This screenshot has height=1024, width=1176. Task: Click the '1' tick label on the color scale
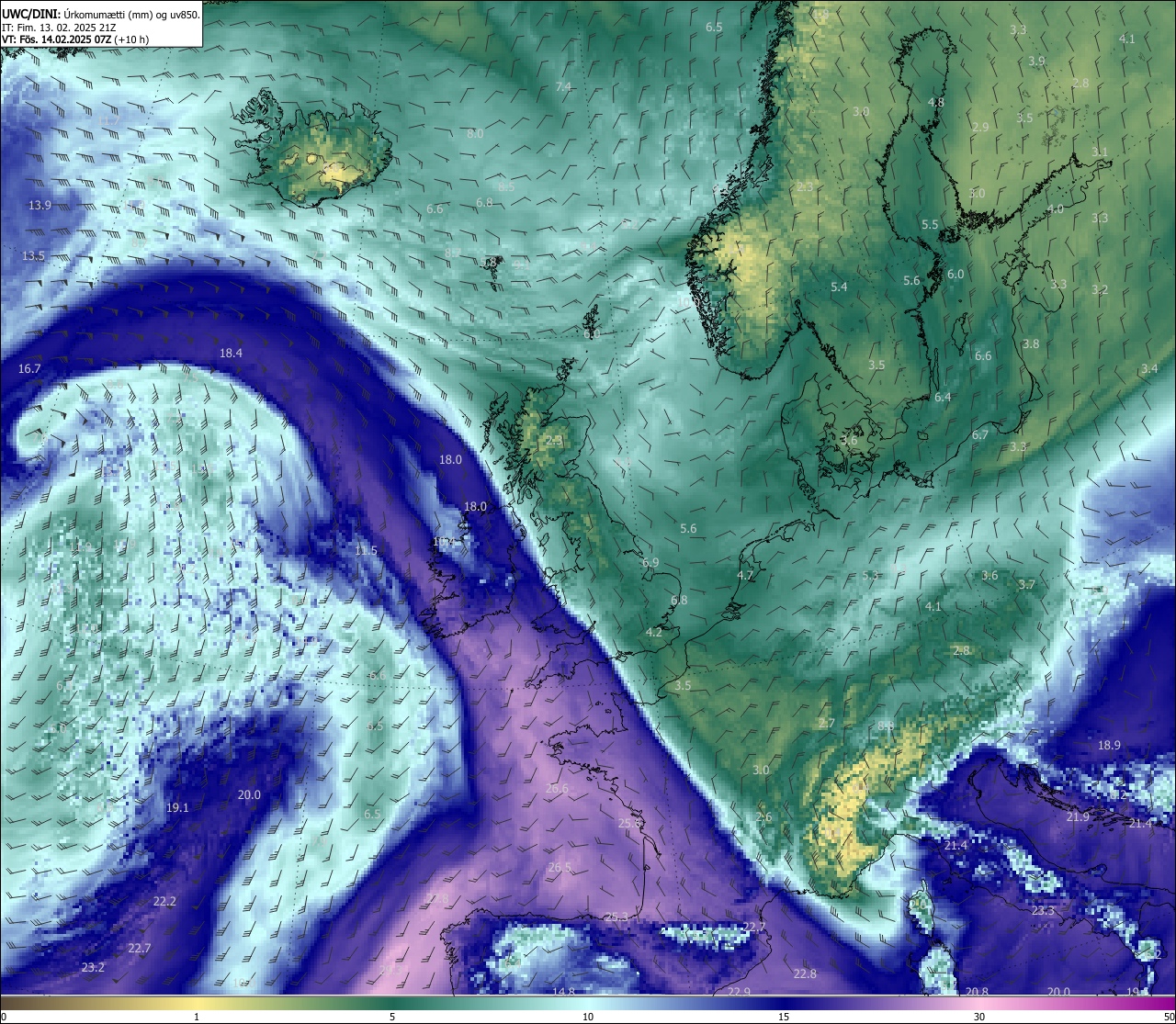coord(197,1017)
